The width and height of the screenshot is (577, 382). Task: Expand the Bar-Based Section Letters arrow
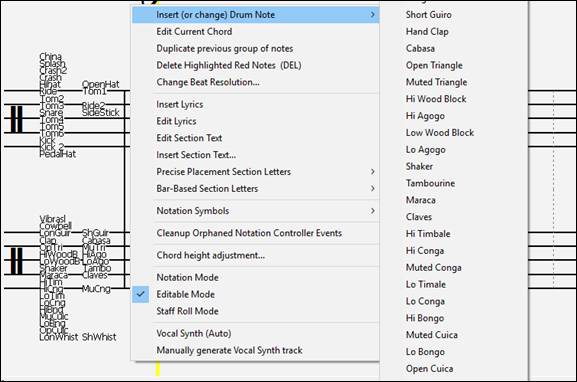pyautogui.click(x=372, y=188)
